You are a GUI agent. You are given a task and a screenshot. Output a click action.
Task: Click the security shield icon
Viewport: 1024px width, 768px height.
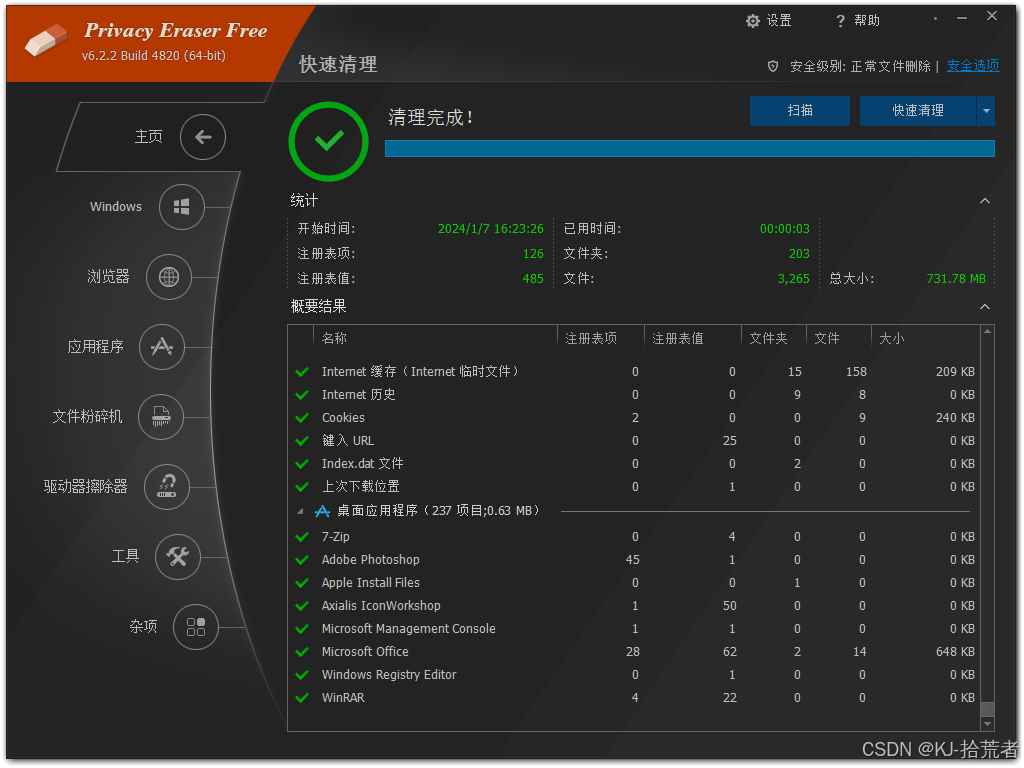(x=773, y=66)
